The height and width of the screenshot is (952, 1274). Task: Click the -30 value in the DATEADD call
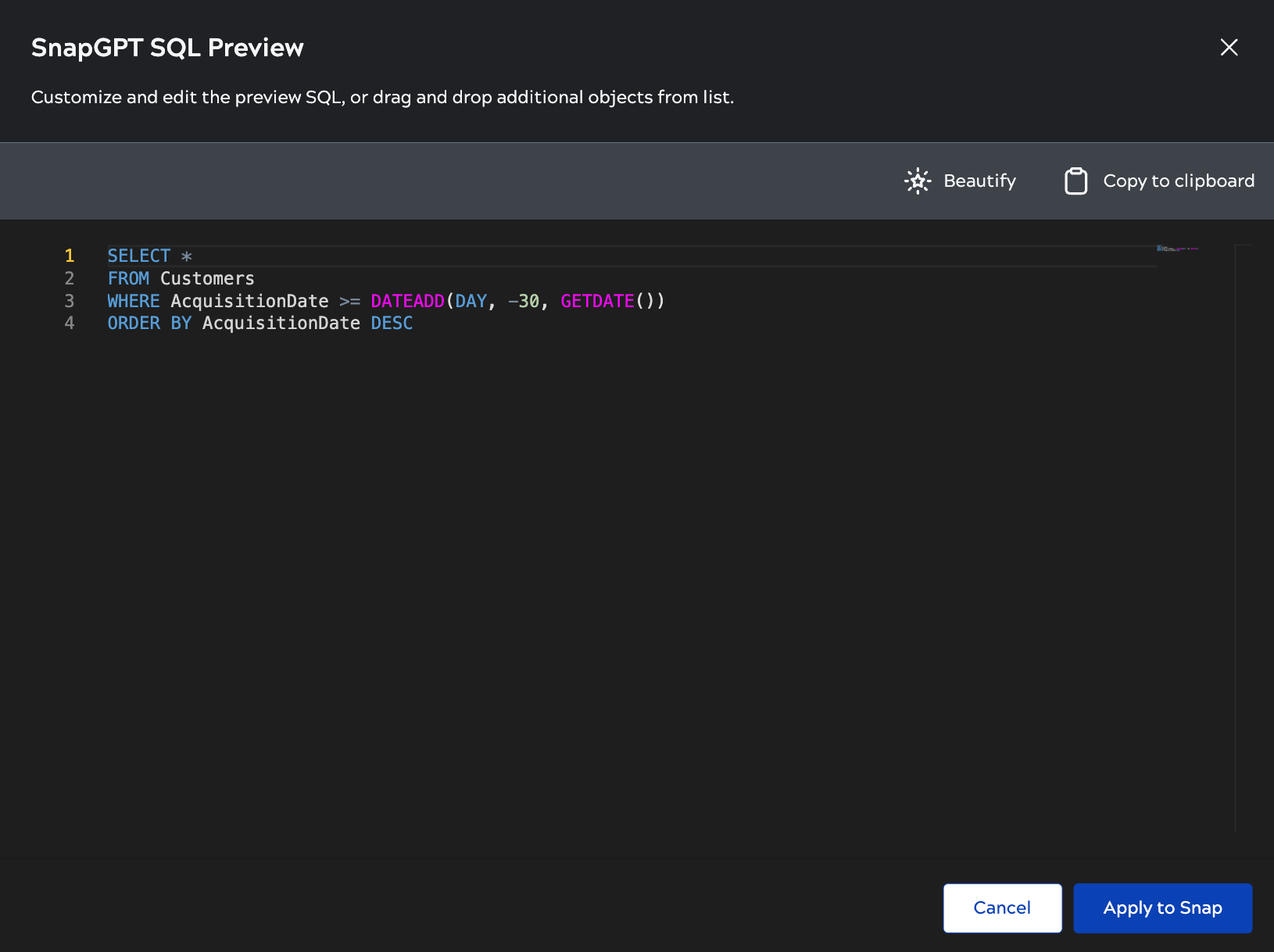tap(524, 301)
